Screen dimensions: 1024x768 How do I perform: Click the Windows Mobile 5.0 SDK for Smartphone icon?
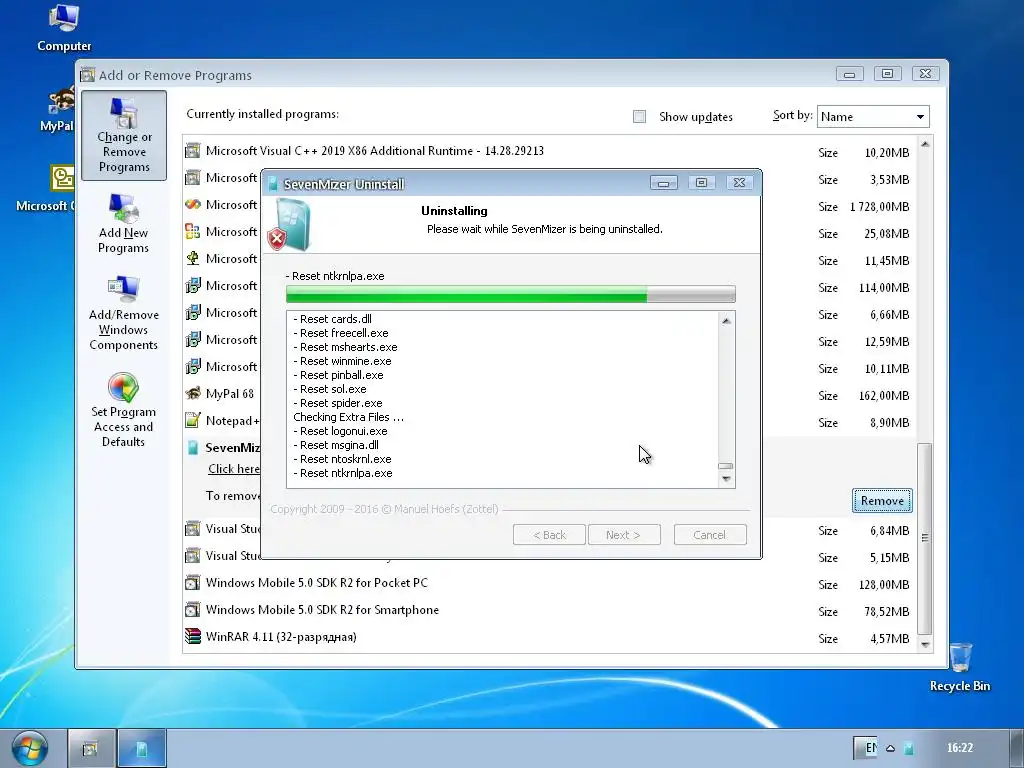(x=192, y=609)
